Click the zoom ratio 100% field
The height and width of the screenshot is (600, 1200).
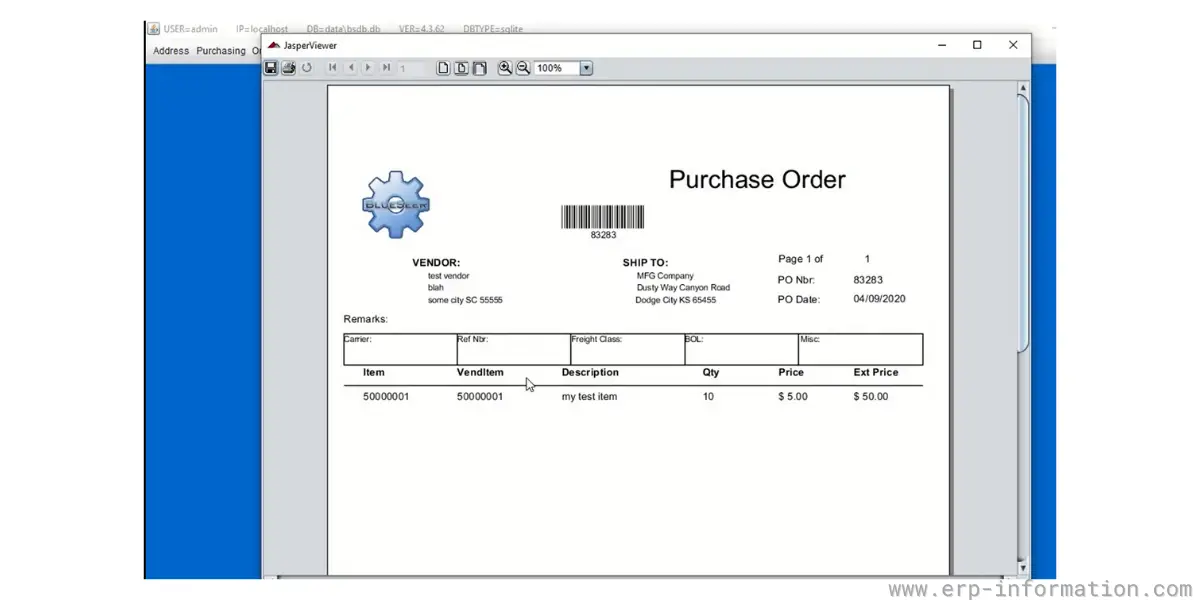coord(556,68)
